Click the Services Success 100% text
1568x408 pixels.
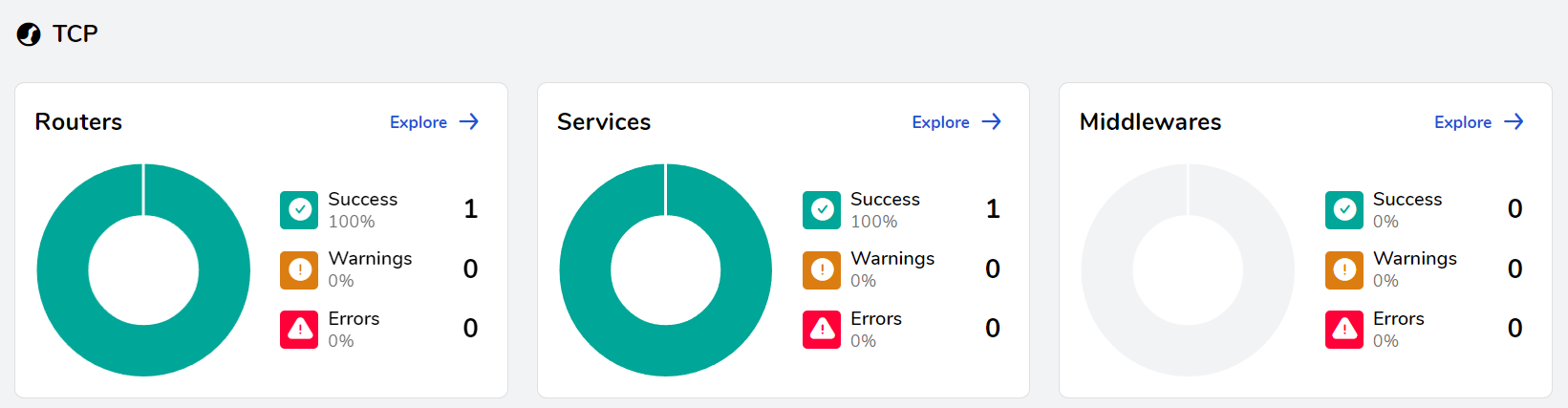pyautogui.click(x=873, y=222)
